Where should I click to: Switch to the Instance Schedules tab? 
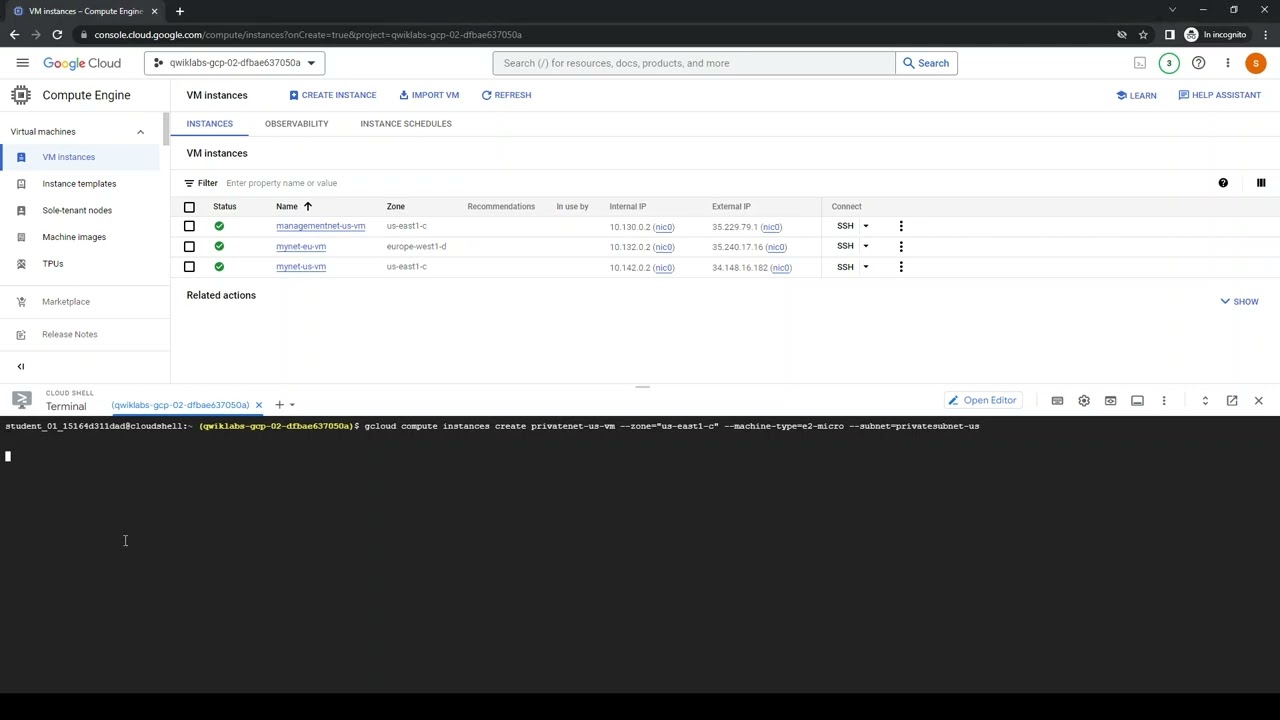(406, 124)
